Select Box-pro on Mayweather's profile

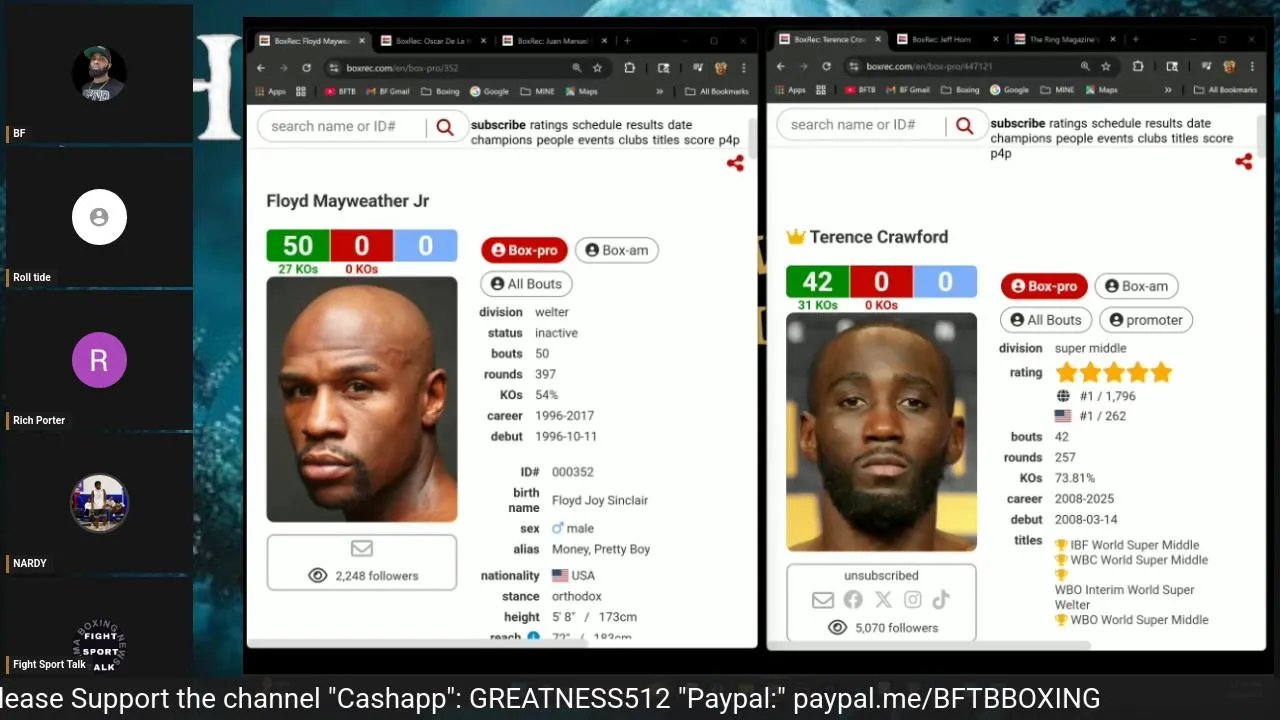[524, 250]
